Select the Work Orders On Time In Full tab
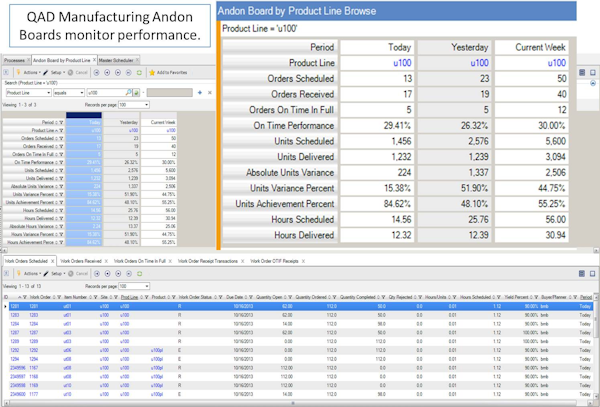 click(x=140, y=261)
